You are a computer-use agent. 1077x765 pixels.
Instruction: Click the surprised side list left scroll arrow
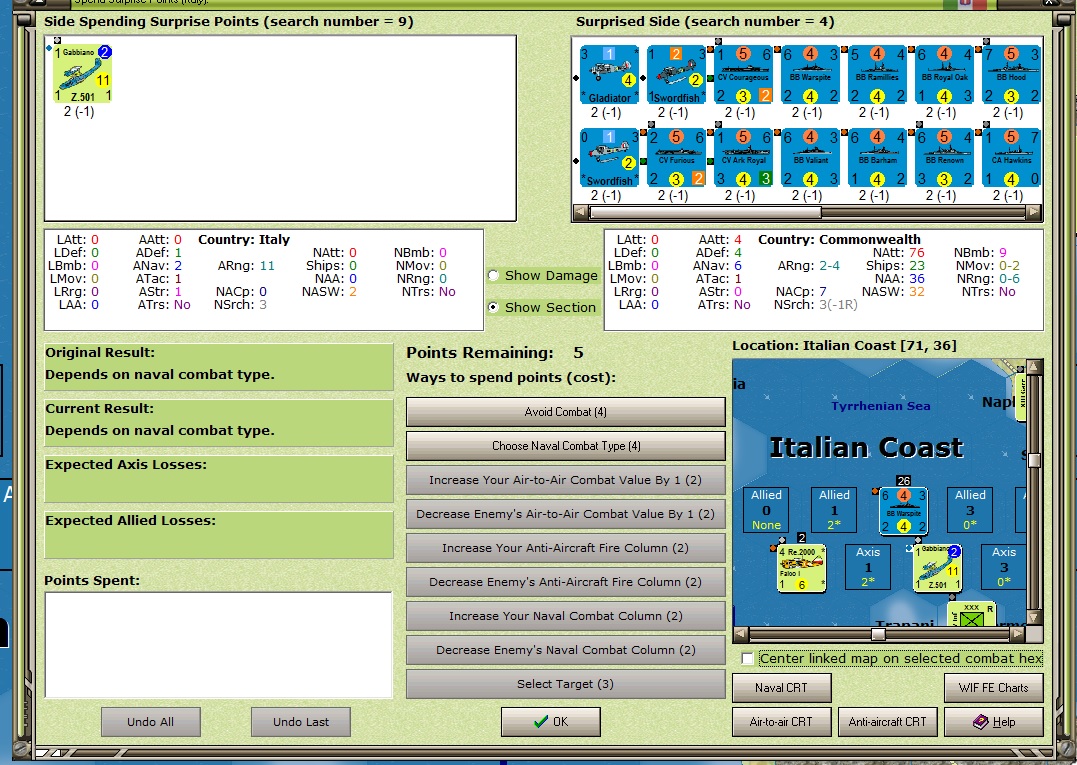pos(581,213)
